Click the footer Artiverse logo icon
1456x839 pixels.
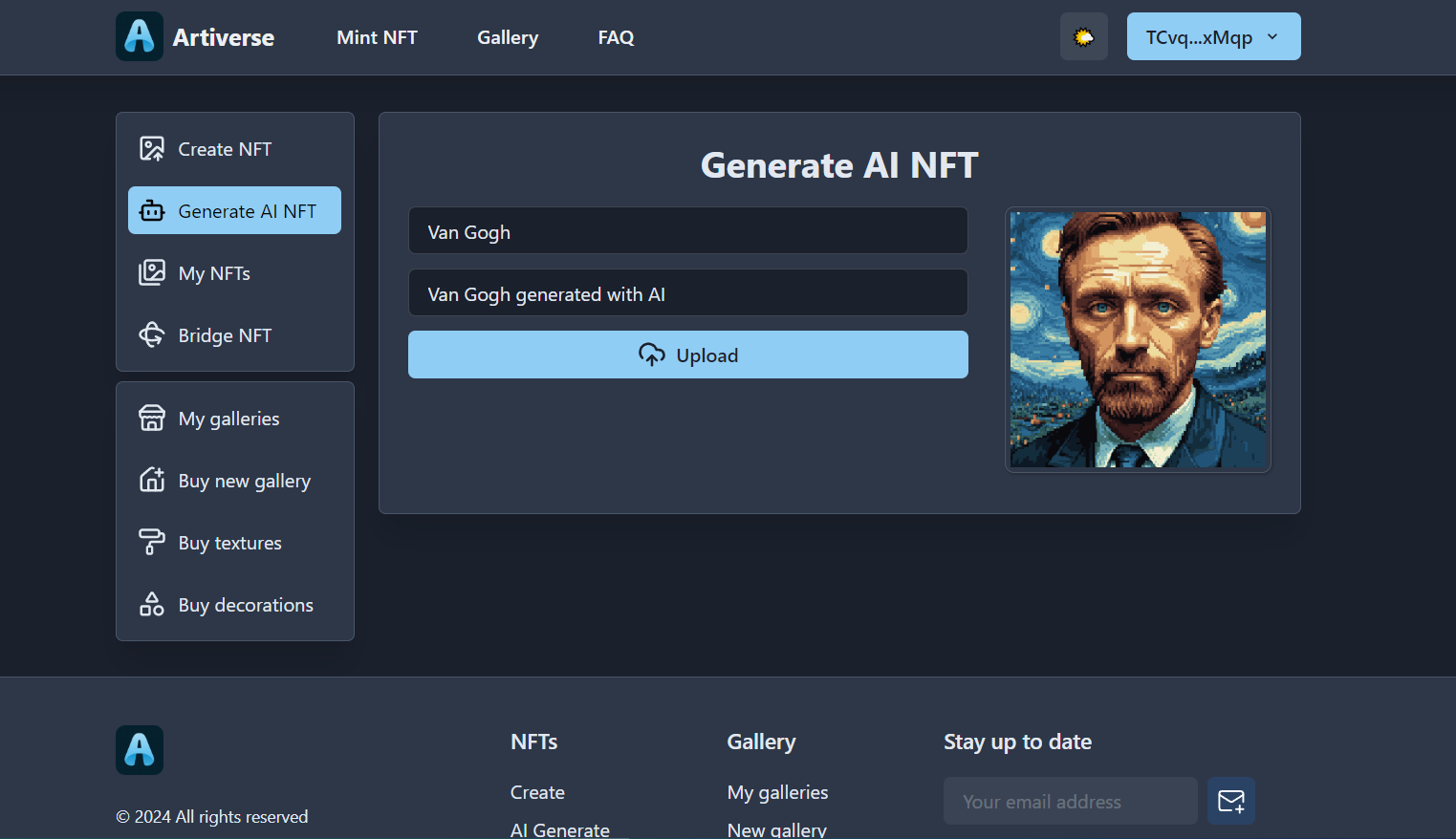pos(140,749)
